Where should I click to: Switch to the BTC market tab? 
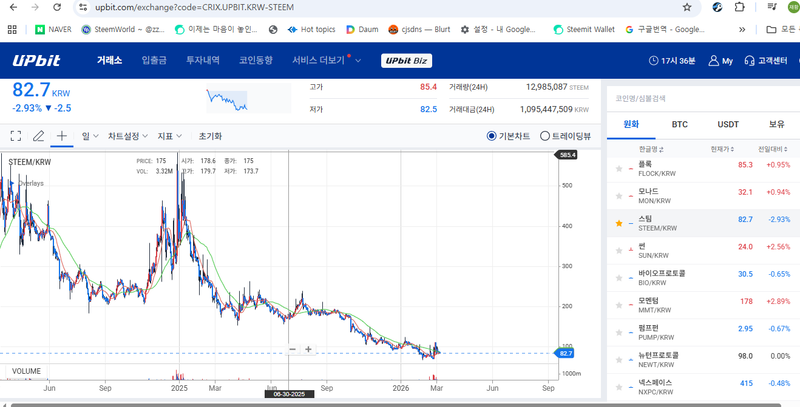click(680, 124)
